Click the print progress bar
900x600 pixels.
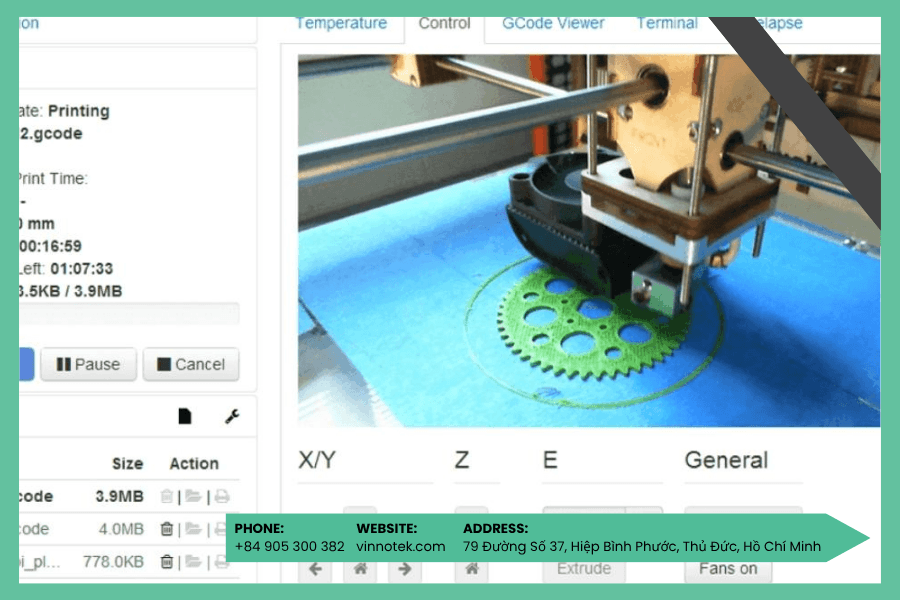coord(129,313)
